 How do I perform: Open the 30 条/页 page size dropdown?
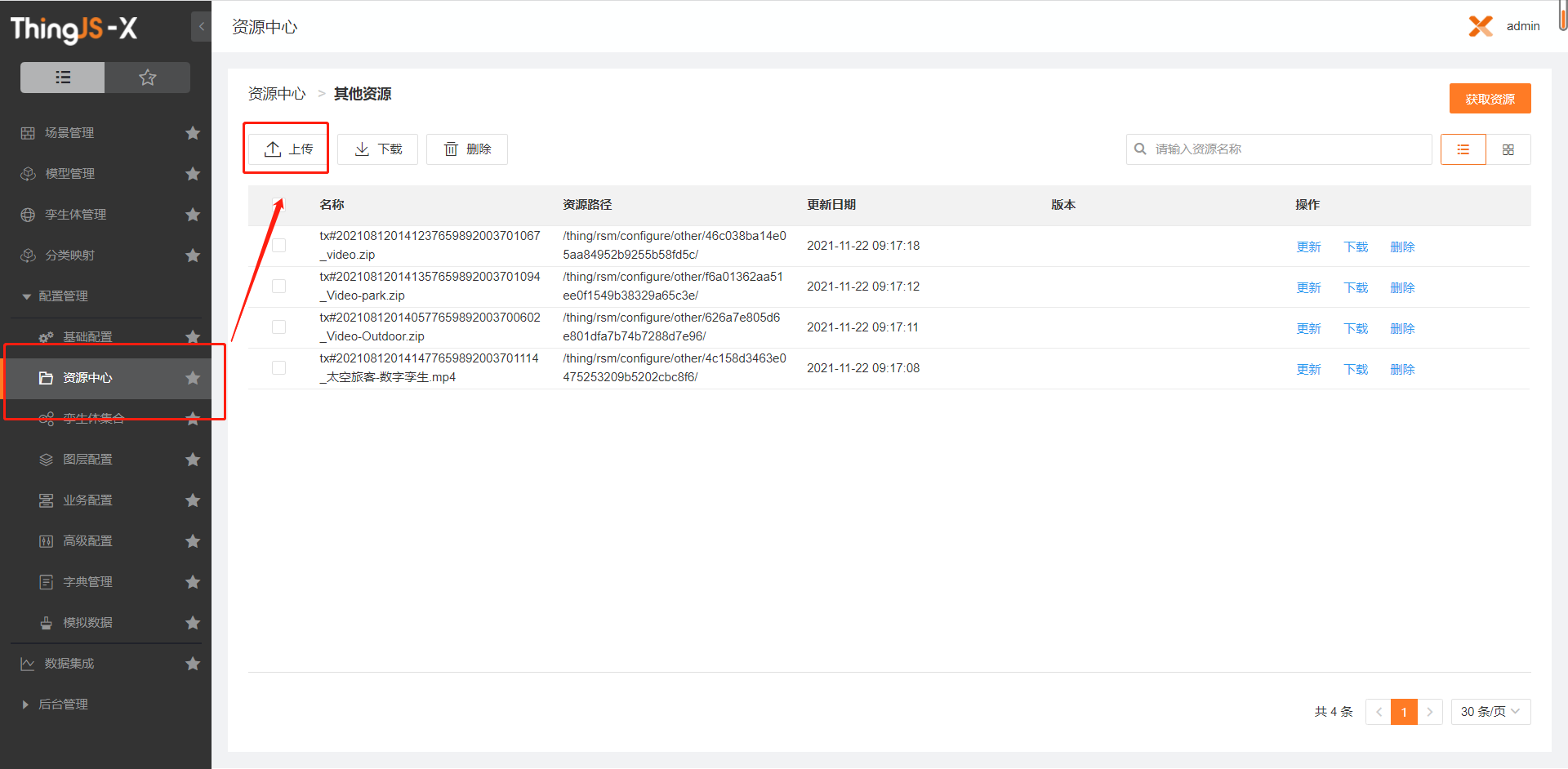(1490, 712)
